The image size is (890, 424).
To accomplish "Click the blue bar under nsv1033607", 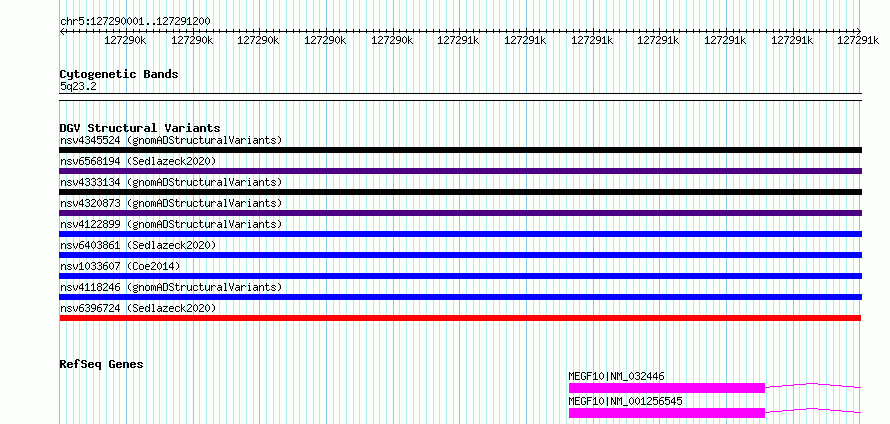I will pyautogui.click(x=461, y=276).
